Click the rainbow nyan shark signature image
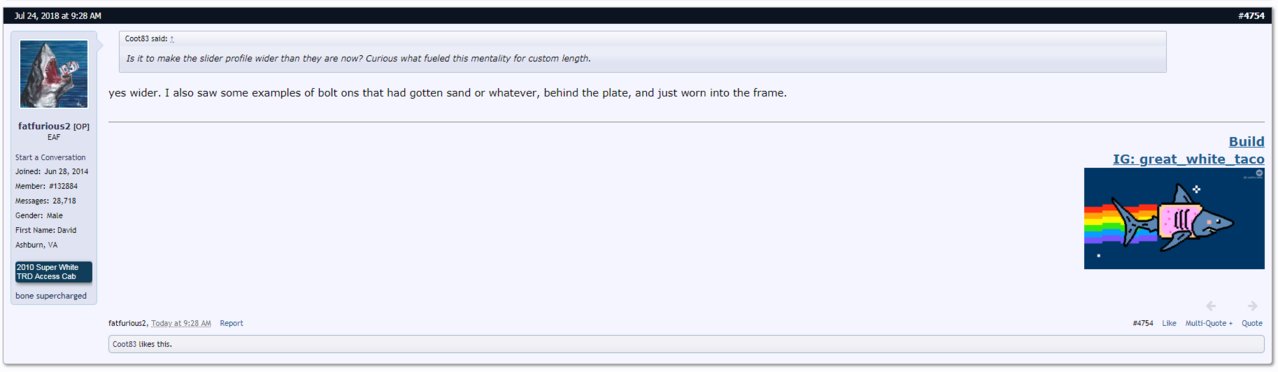The height and width of the screenshot is (372, 1278). [1174, 218]
